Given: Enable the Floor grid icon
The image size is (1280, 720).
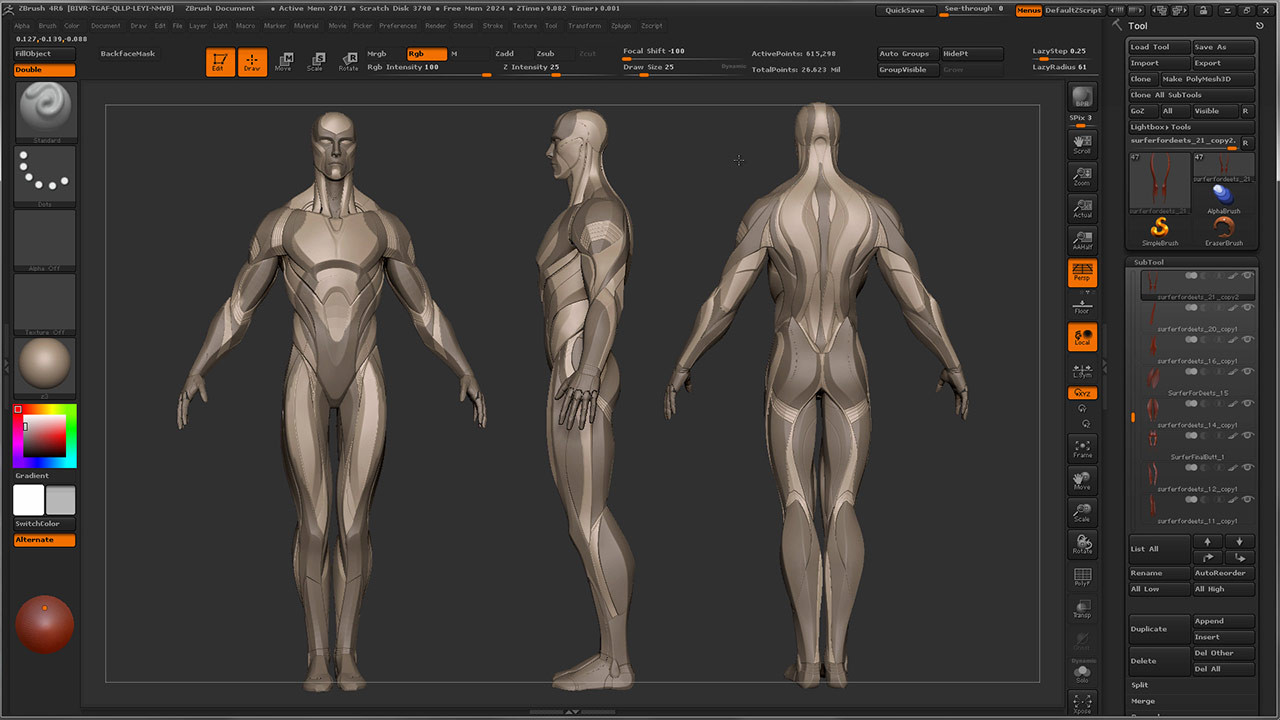Looking at the screenshot, I should coord(1082,304).
